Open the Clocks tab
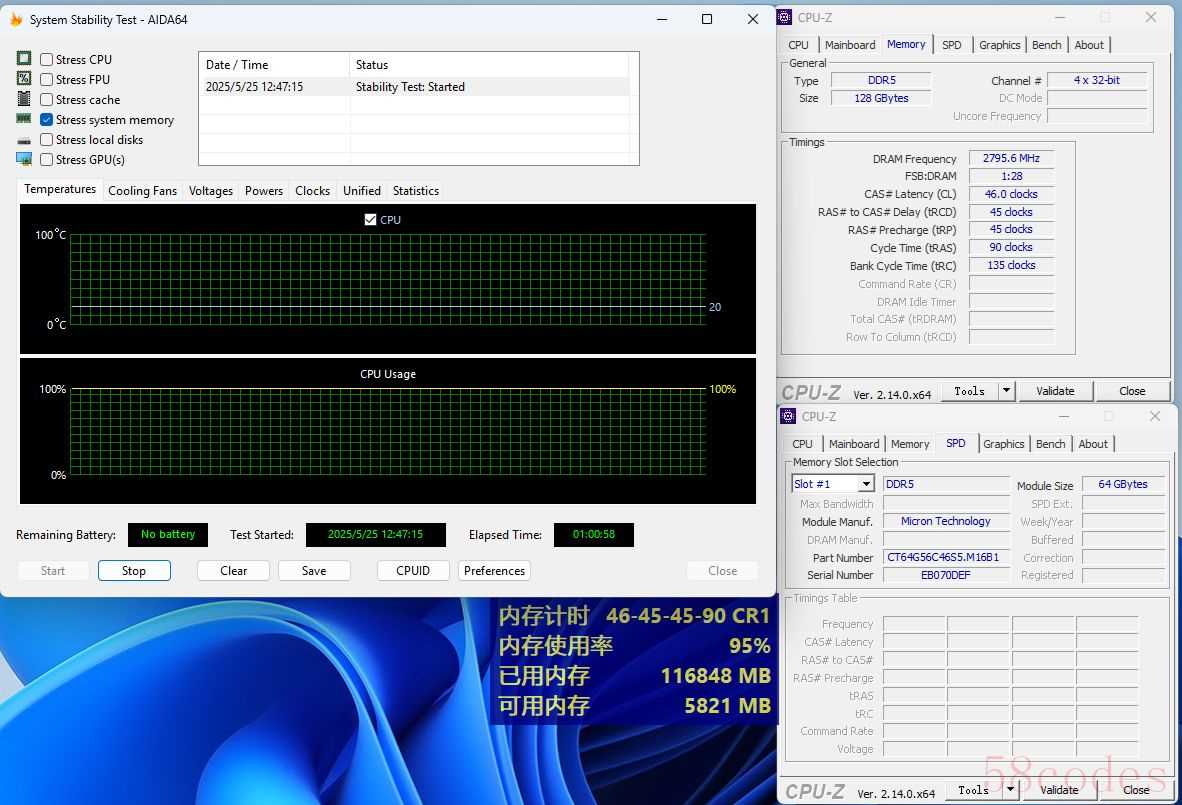This screenshot has height=805, width=1182. (x=312, y=191)
